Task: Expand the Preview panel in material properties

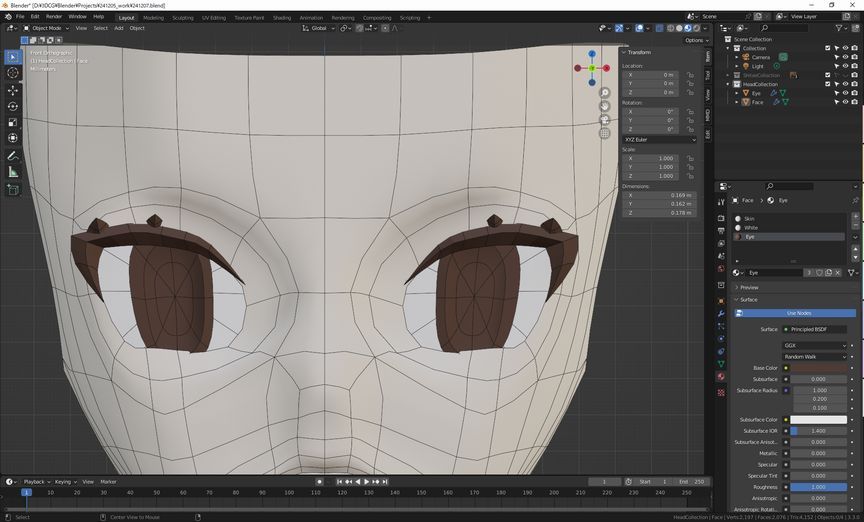Action: (749, 287)
